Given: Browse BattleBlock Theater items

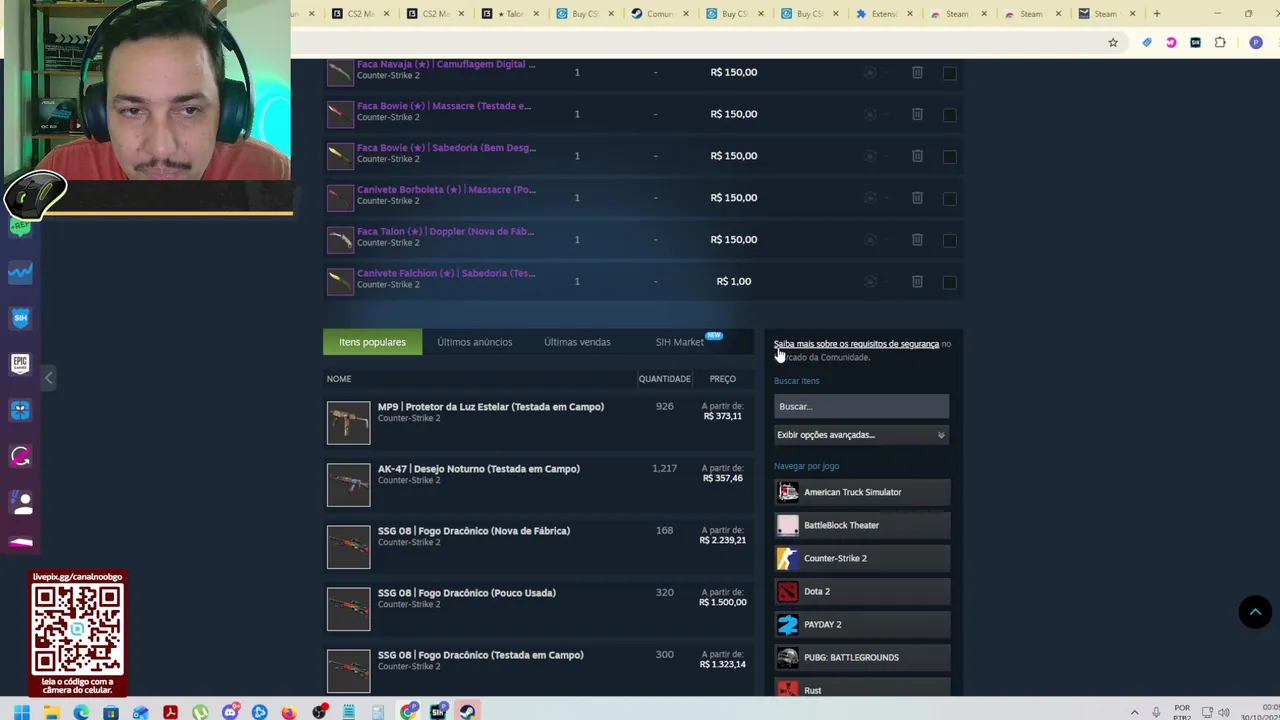Looking at the screenshot, I should tap(861, 525).
